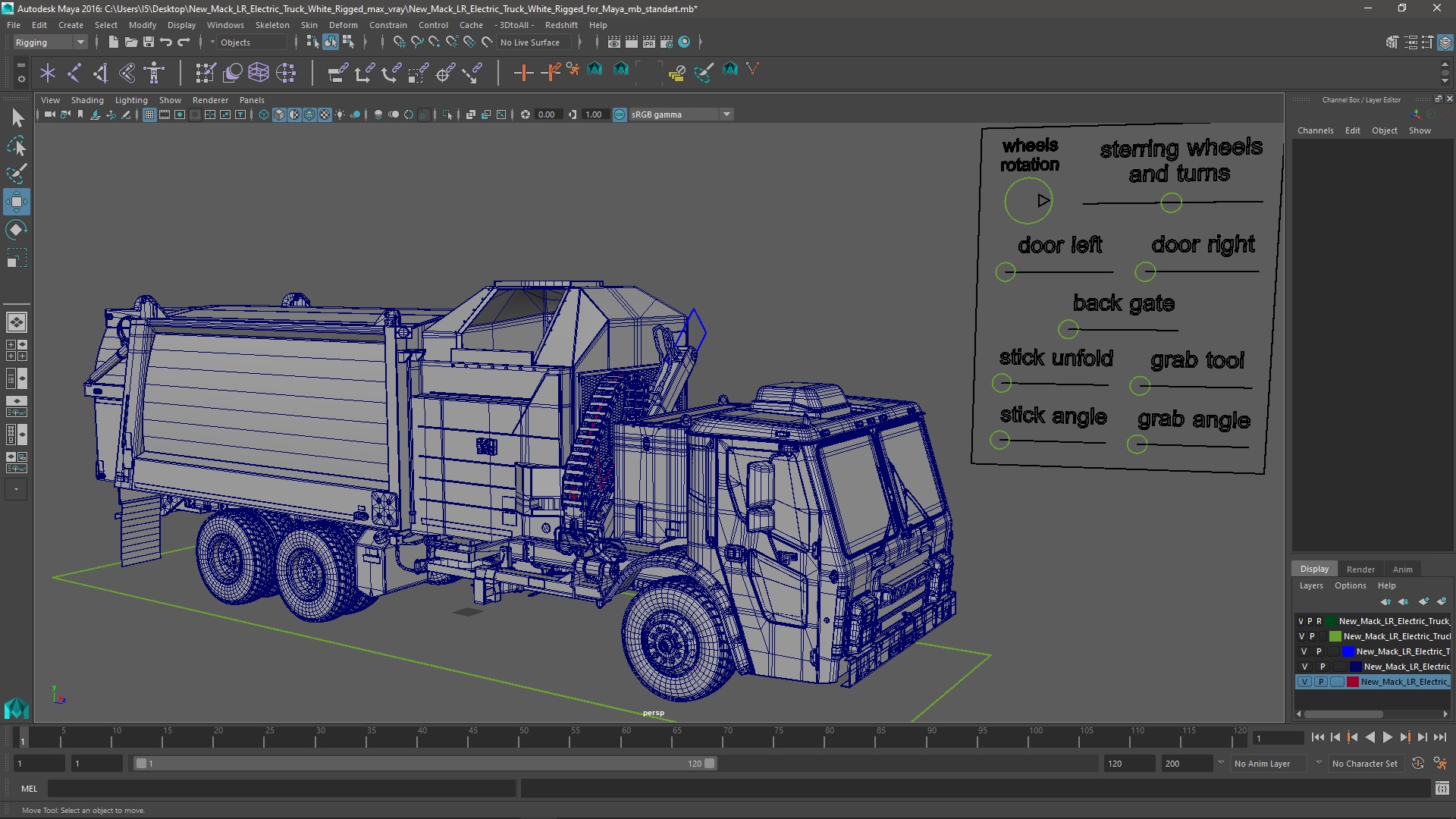This screenshot has width=1456, height=819.
Task: Open the viewport Shading menu
Action: point(87,100)
